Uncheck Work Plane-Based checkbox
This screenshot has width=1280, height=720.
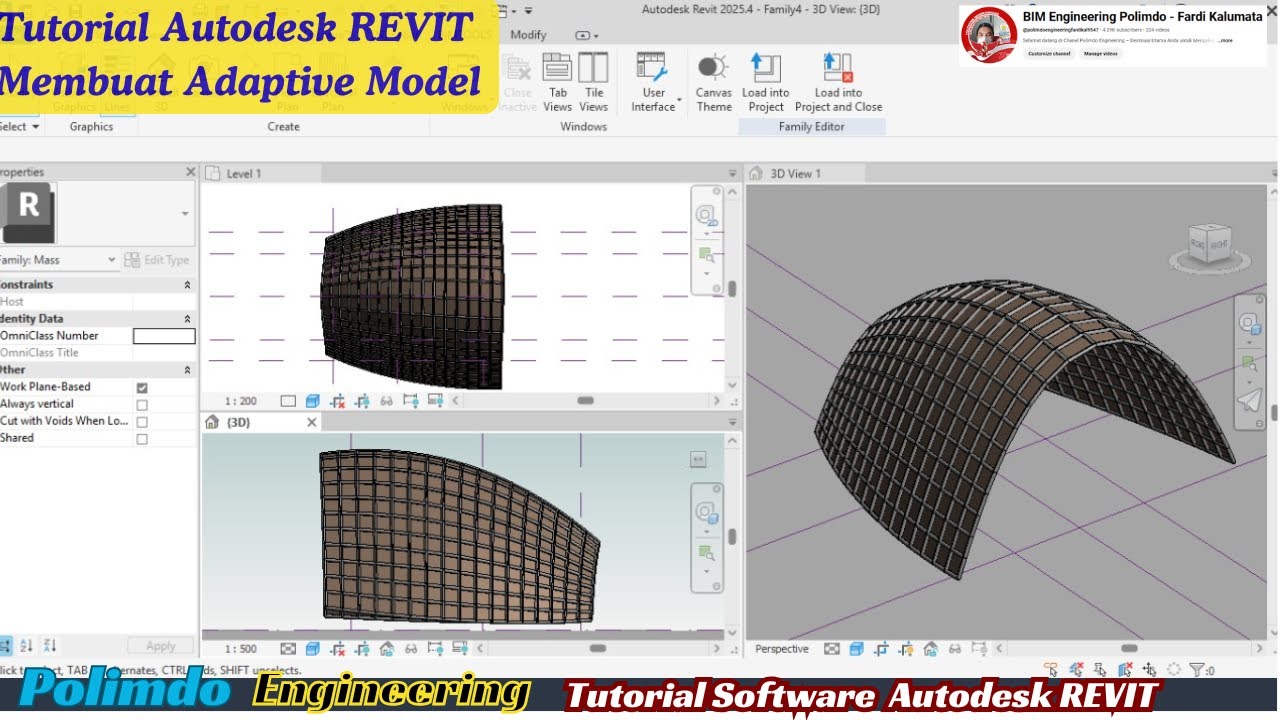142,387
